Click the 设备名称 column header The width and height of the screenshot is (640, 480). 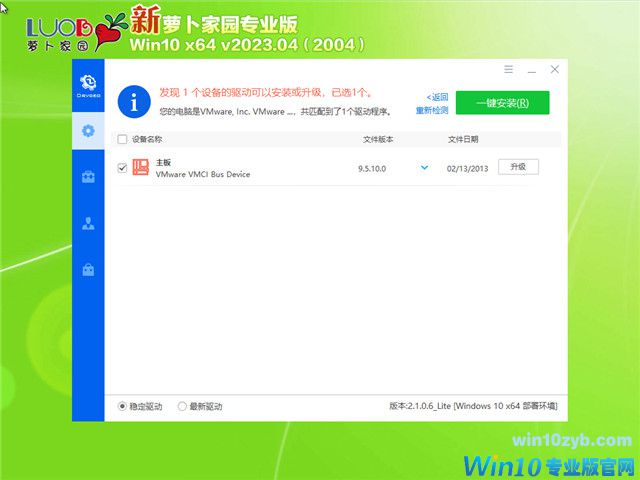(147, 139)
